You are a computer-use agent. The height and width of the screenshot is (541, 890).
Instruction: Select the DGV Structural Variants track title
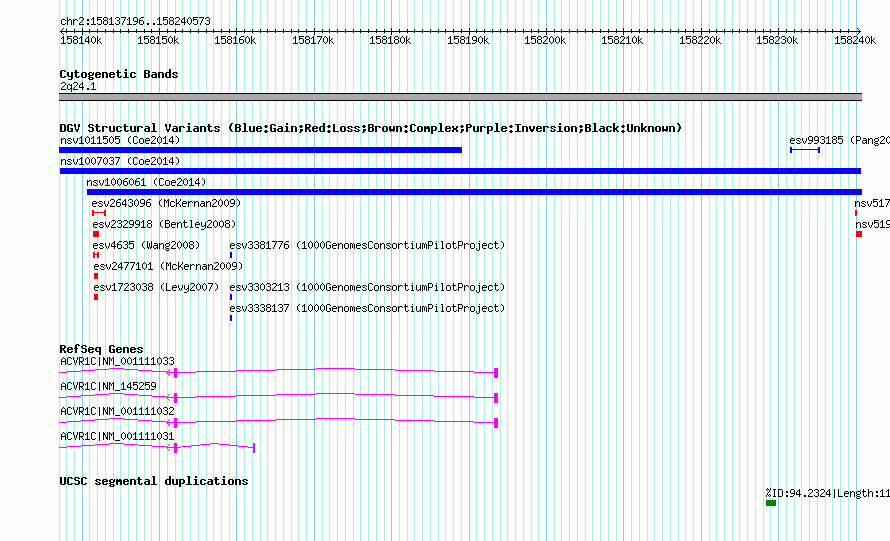370,128
